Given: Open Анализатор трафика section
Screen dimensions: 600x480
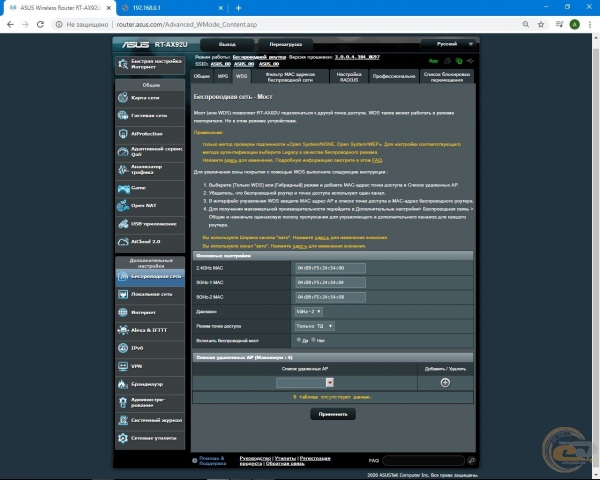Looking at the screenshot, I should click(x=150, y=170).
